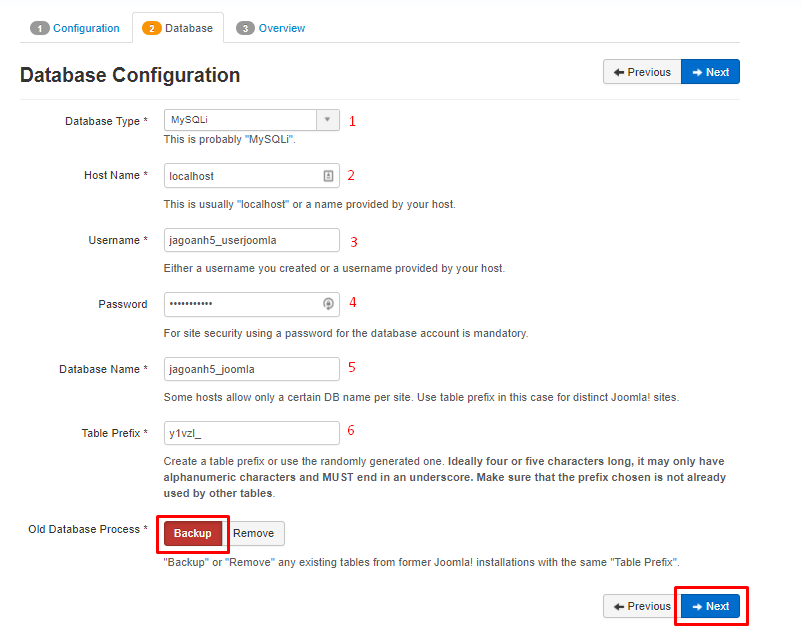
Task: Click the Table Prefix input field
Action: coord(251,433)
